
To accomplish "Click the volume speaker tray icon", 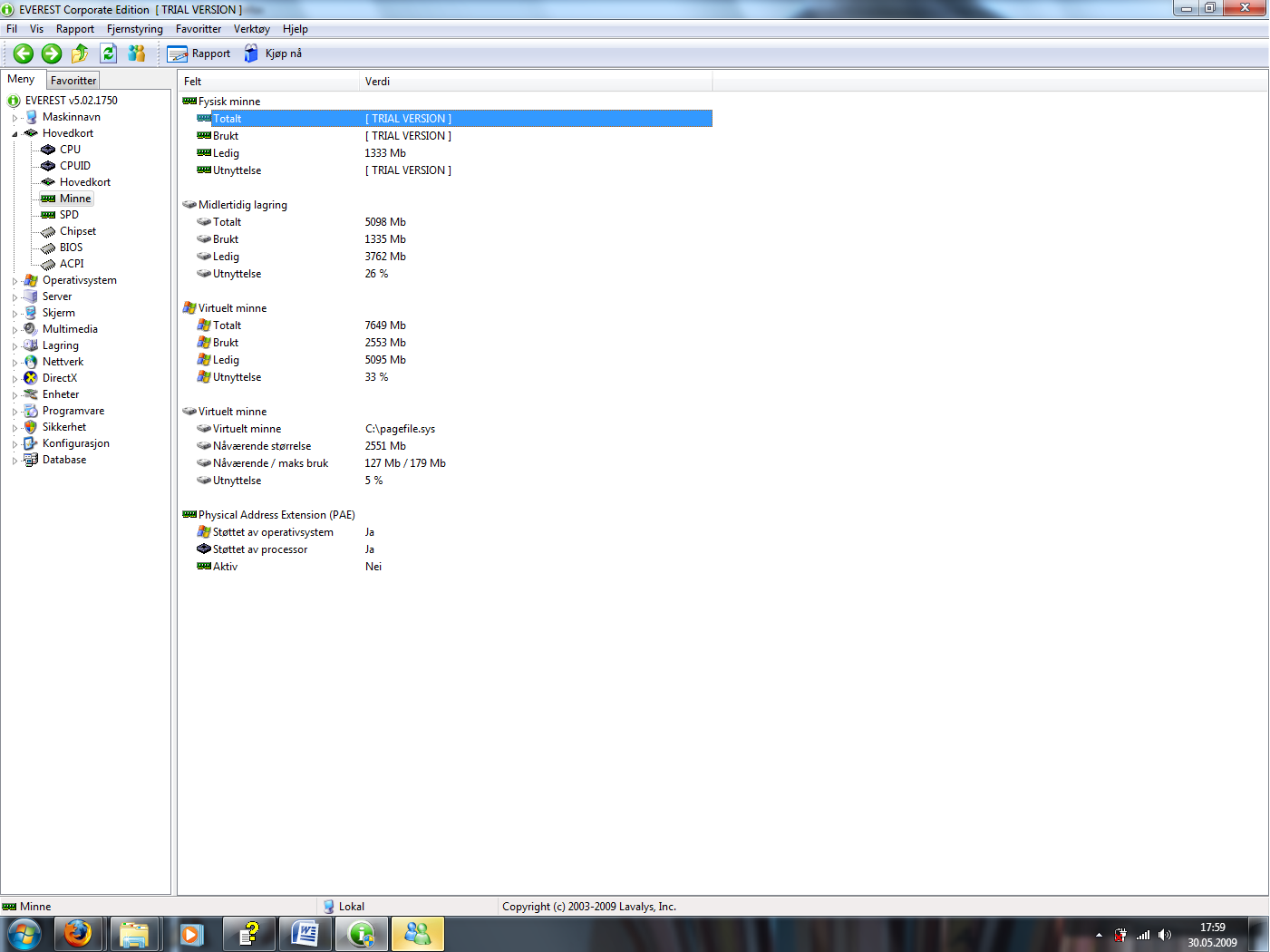I will [x=1165, y=935].
